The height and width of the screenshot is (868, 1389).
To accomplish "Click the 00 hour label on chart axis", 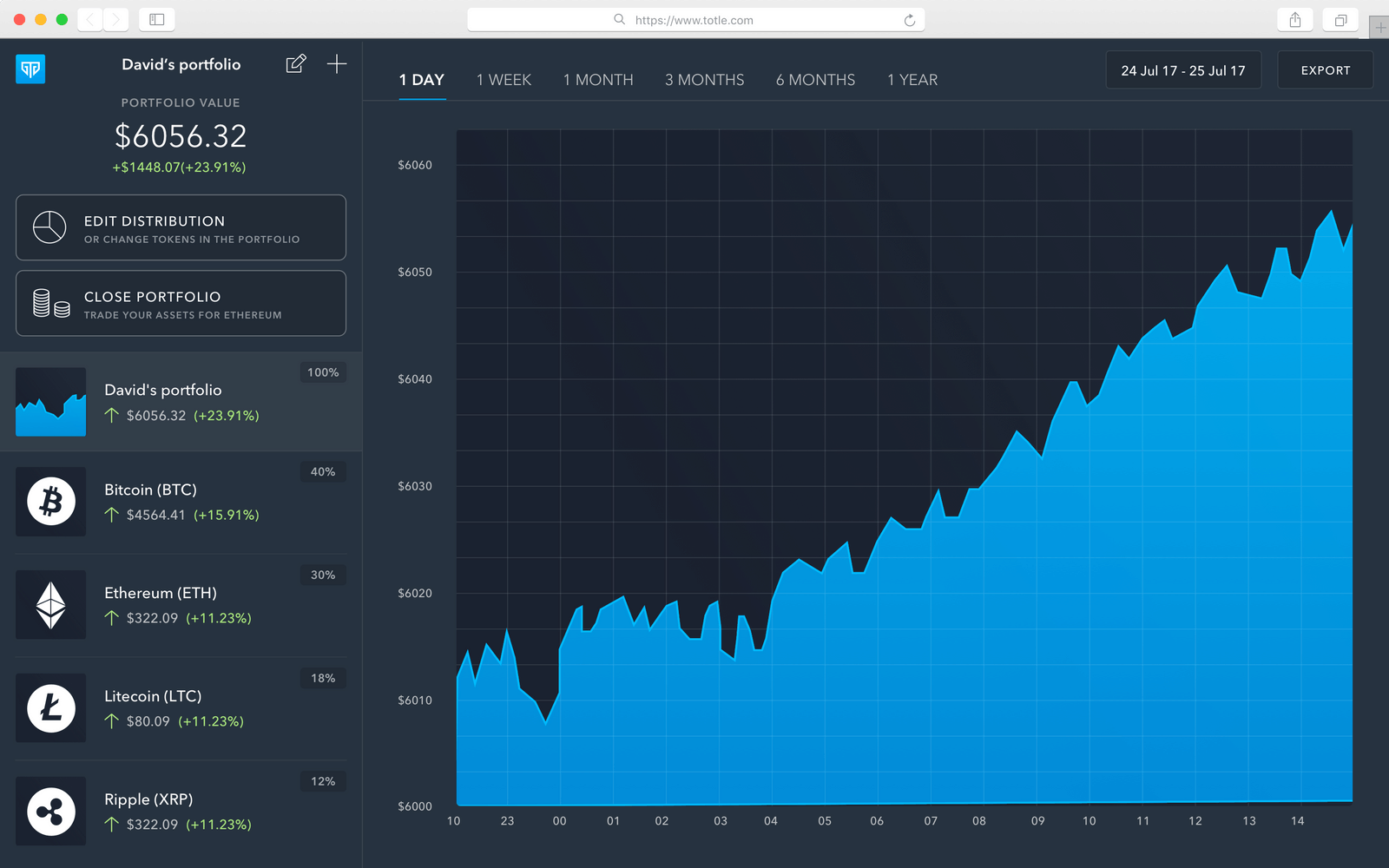I will click(x=560, y=821).
